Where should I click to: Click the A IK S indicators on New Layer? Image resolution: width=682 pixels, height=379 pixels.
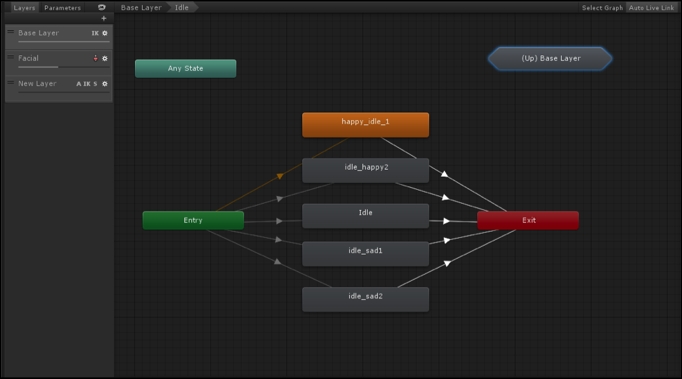[87, 84]
